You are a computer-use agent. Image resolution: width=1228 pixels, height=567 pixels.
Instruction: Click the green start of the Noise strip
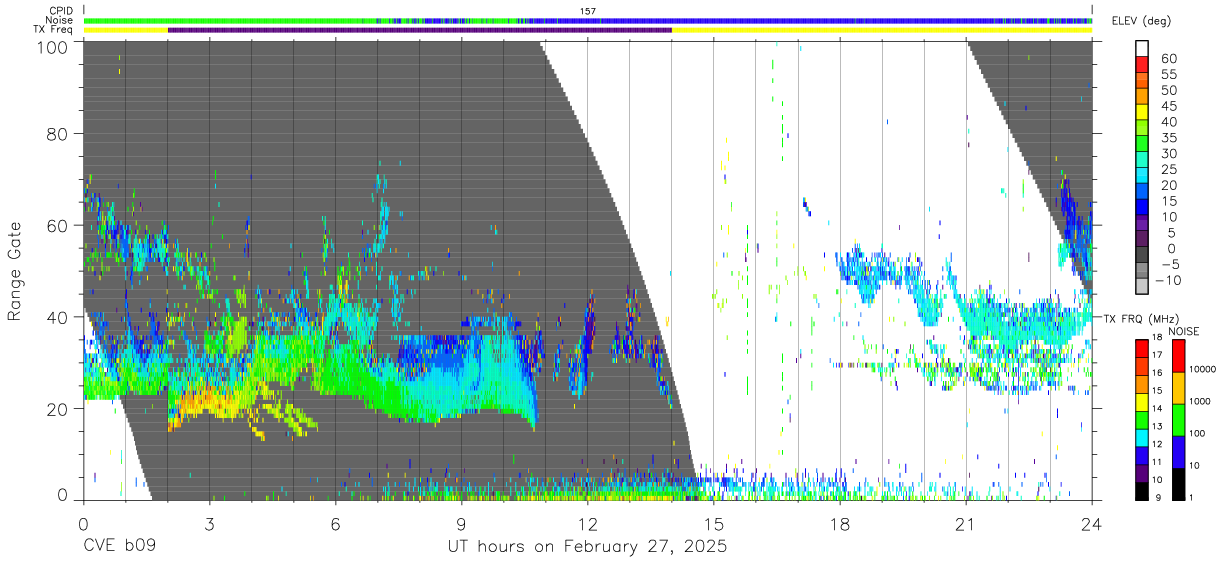(x=230, y=20)
